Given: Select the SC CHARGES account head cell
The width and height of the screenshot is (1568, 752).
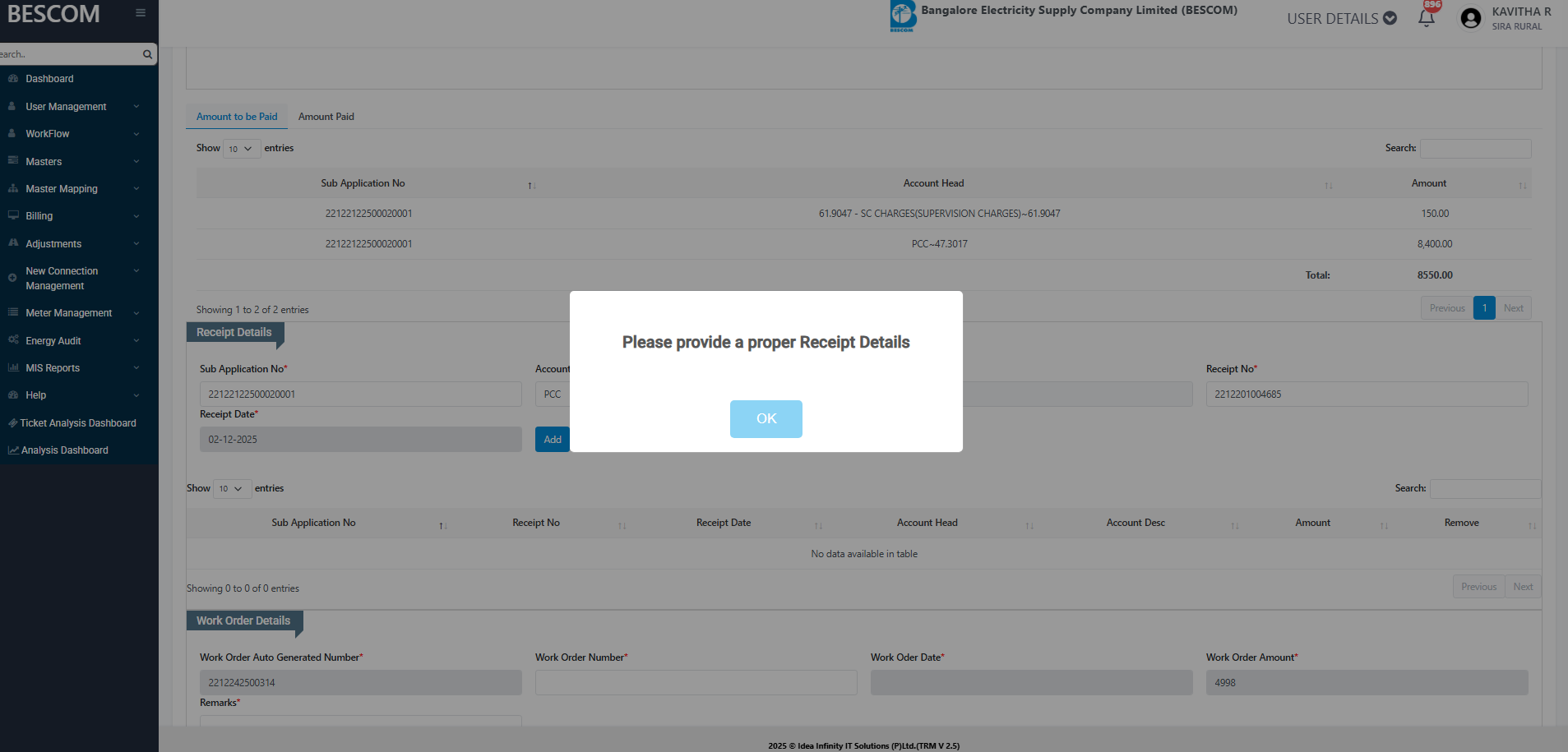Looking at the screenshot, I should [939, 214].
